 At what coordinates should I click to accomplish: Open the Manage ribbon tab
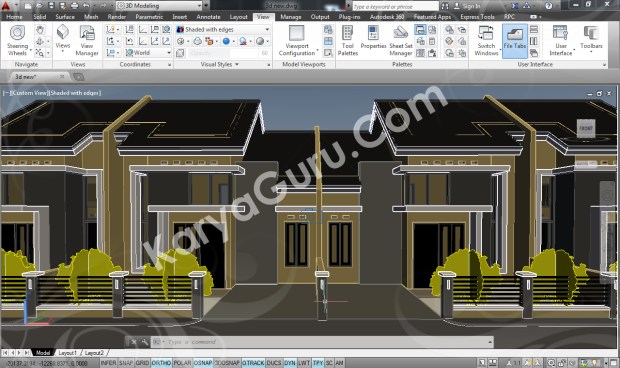tap(291, 17)
